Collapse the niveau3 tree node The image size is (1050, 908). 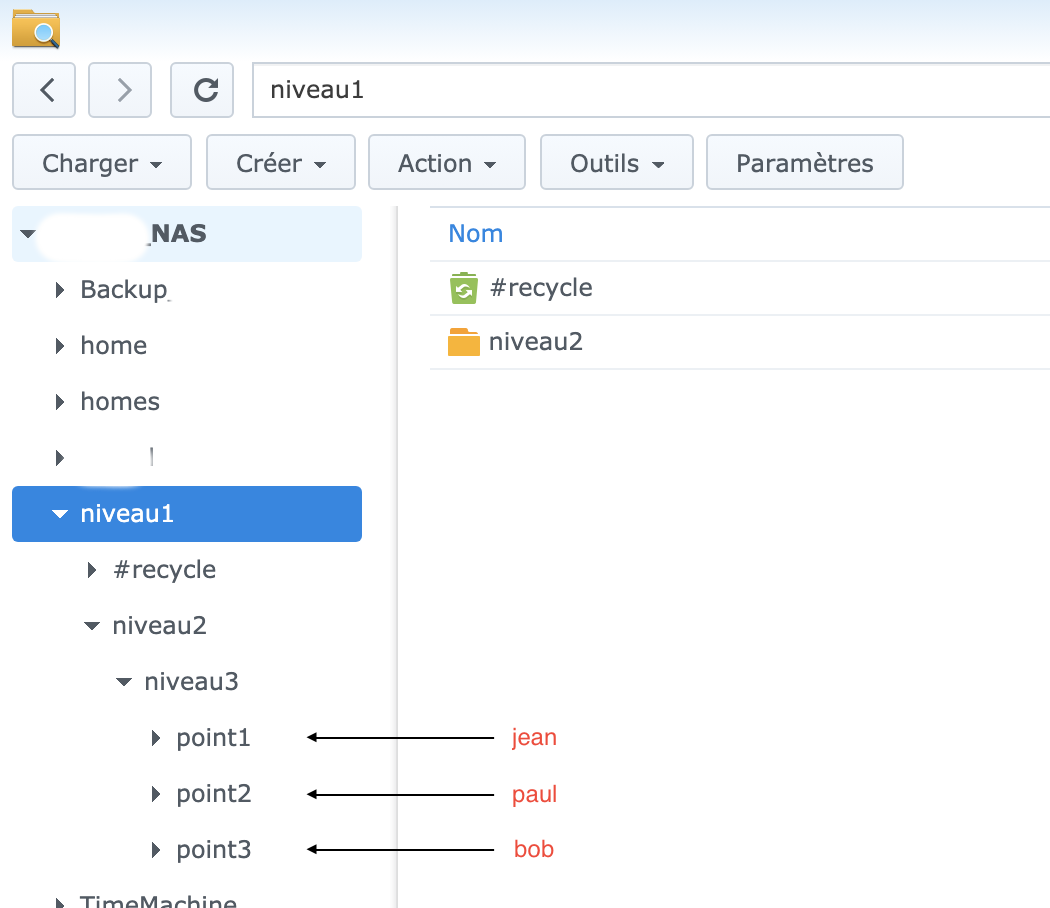point(124,682)
